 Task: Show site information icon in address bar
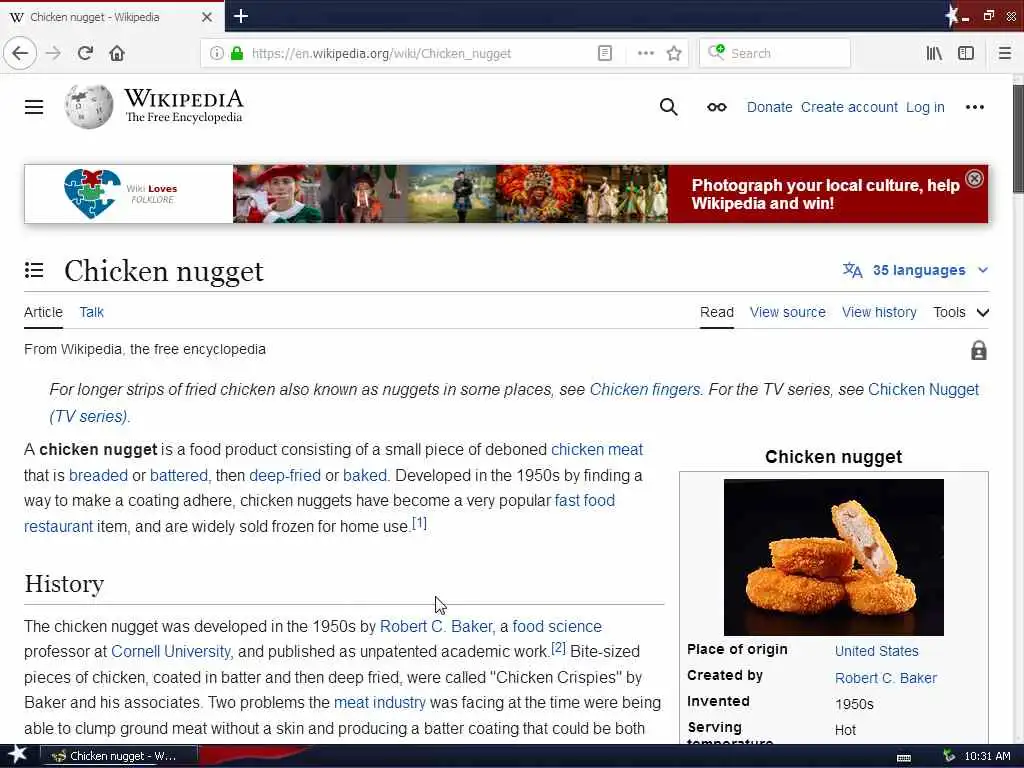tap(216, 53)
